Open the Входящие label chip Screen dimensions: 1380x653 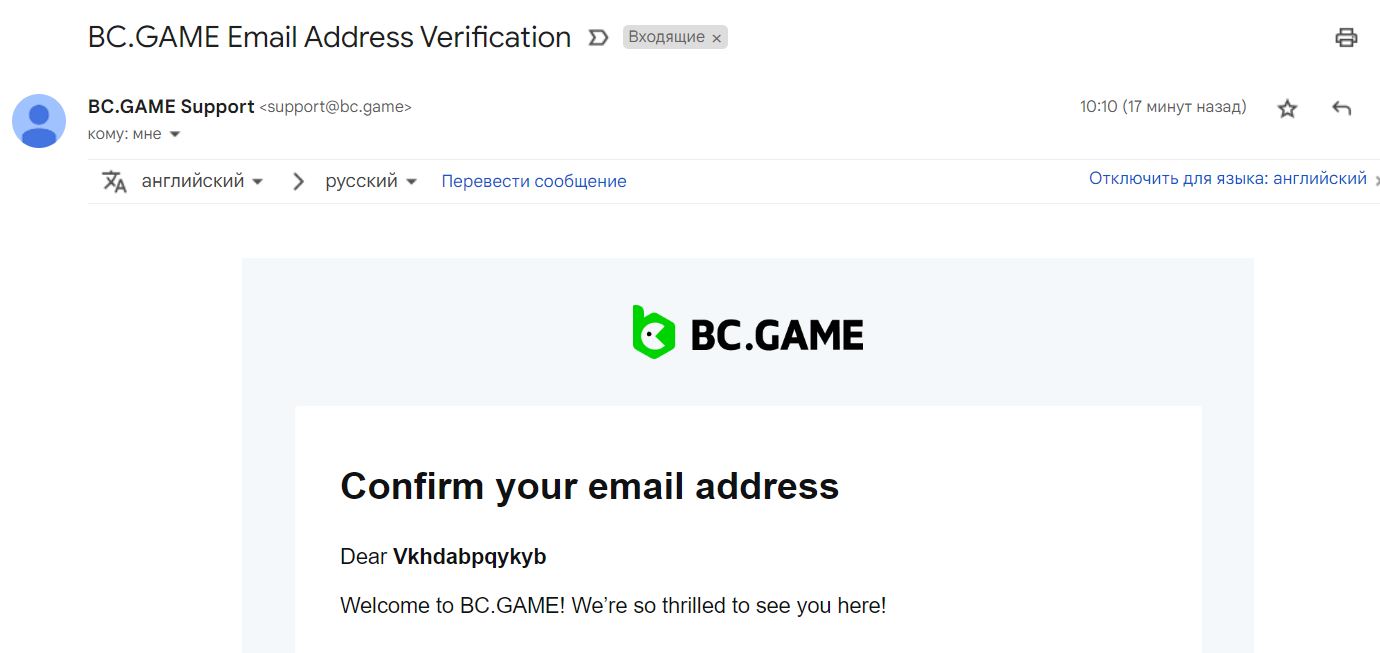667,37
